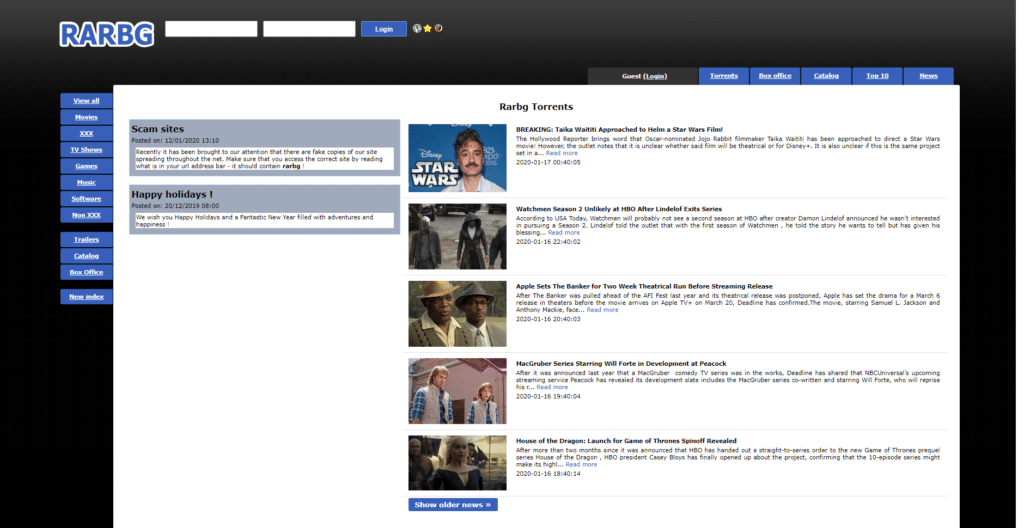The height and width of the screenshot is (528, 1024).
Task: Click Read more on The Banker article
Action: (x=602, y=310)
